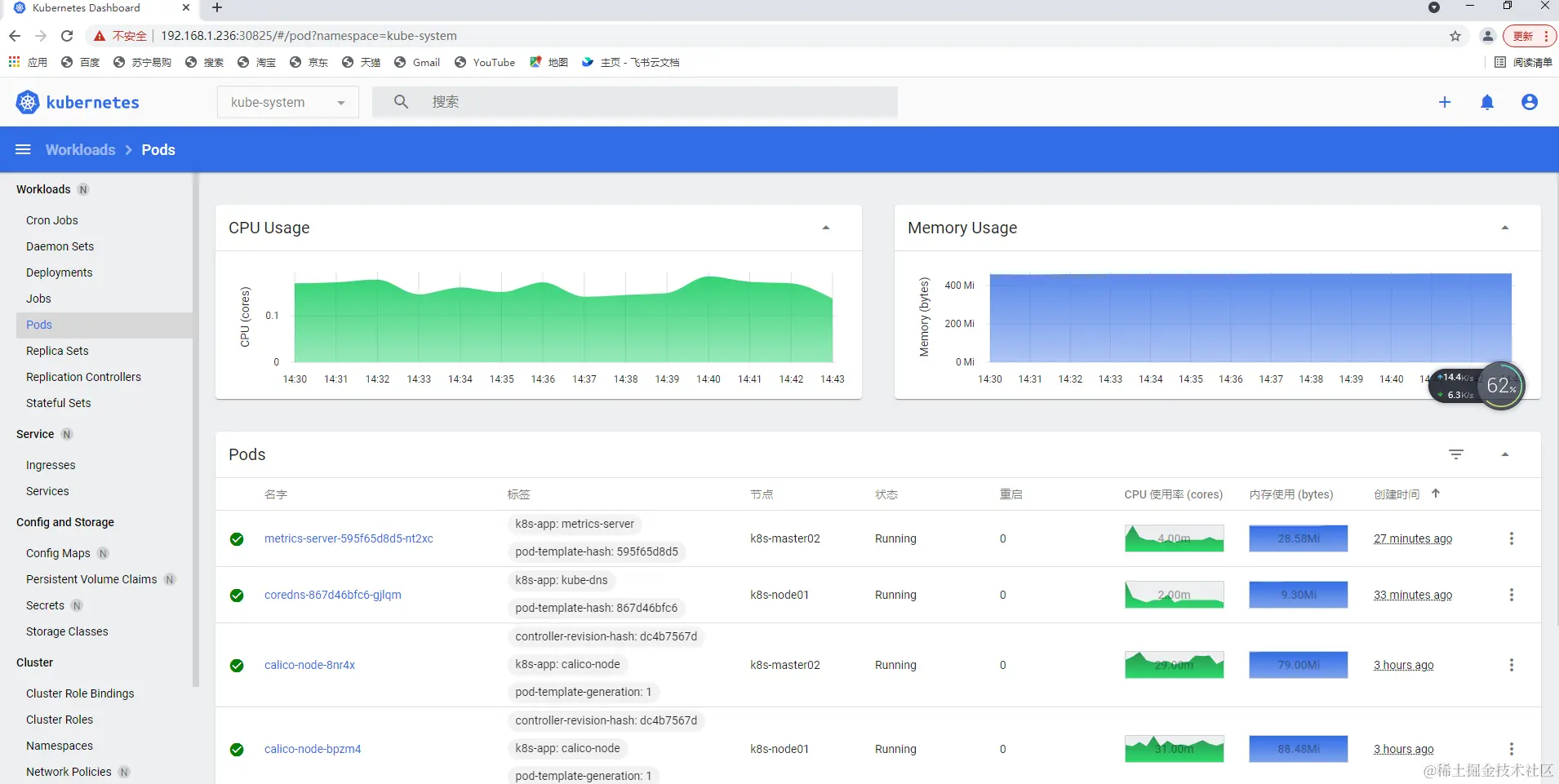1559x784 pixels.
Task: Open actions menu for metrics-server pod
Action: pos(1512,538)
